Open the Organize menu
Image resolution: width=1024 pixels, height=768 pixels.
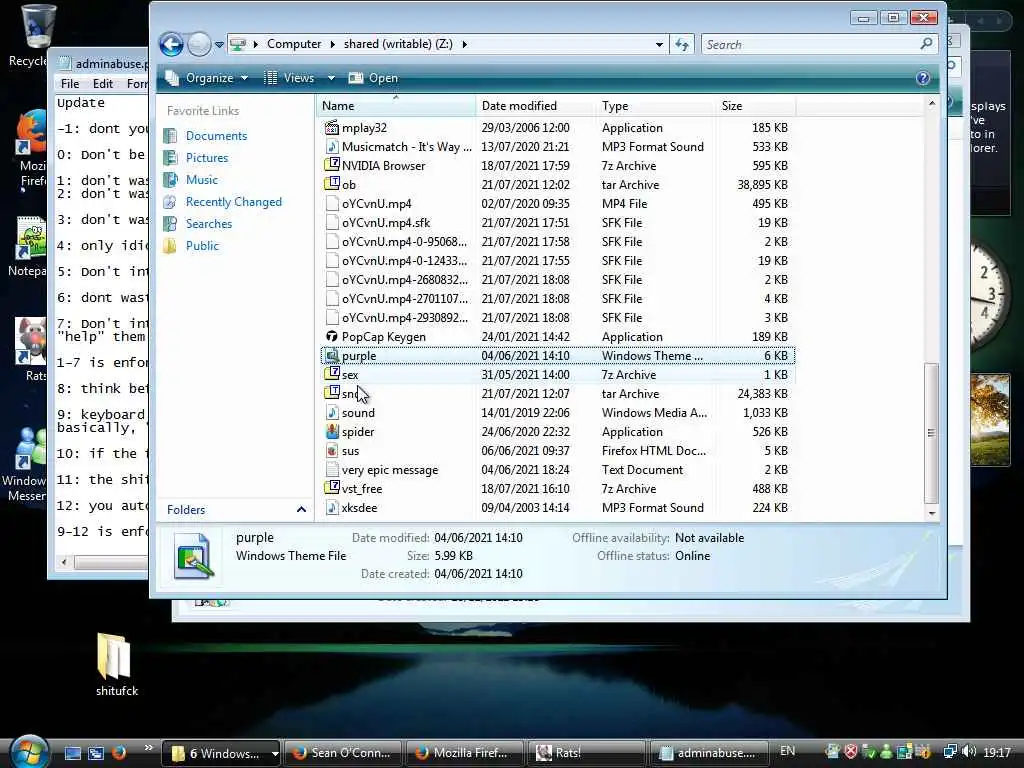[208, 78]
